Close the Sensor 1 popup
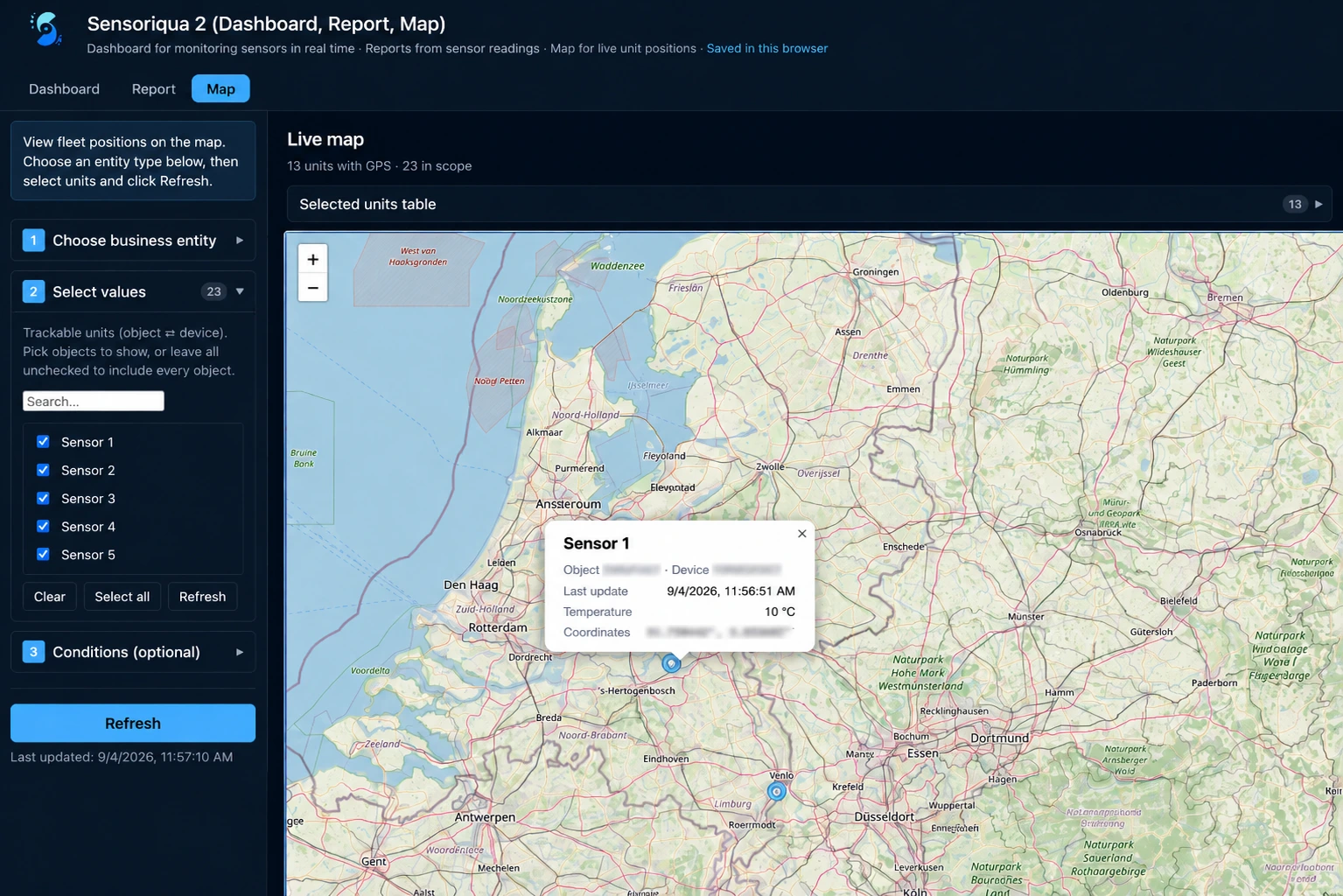 801,534
